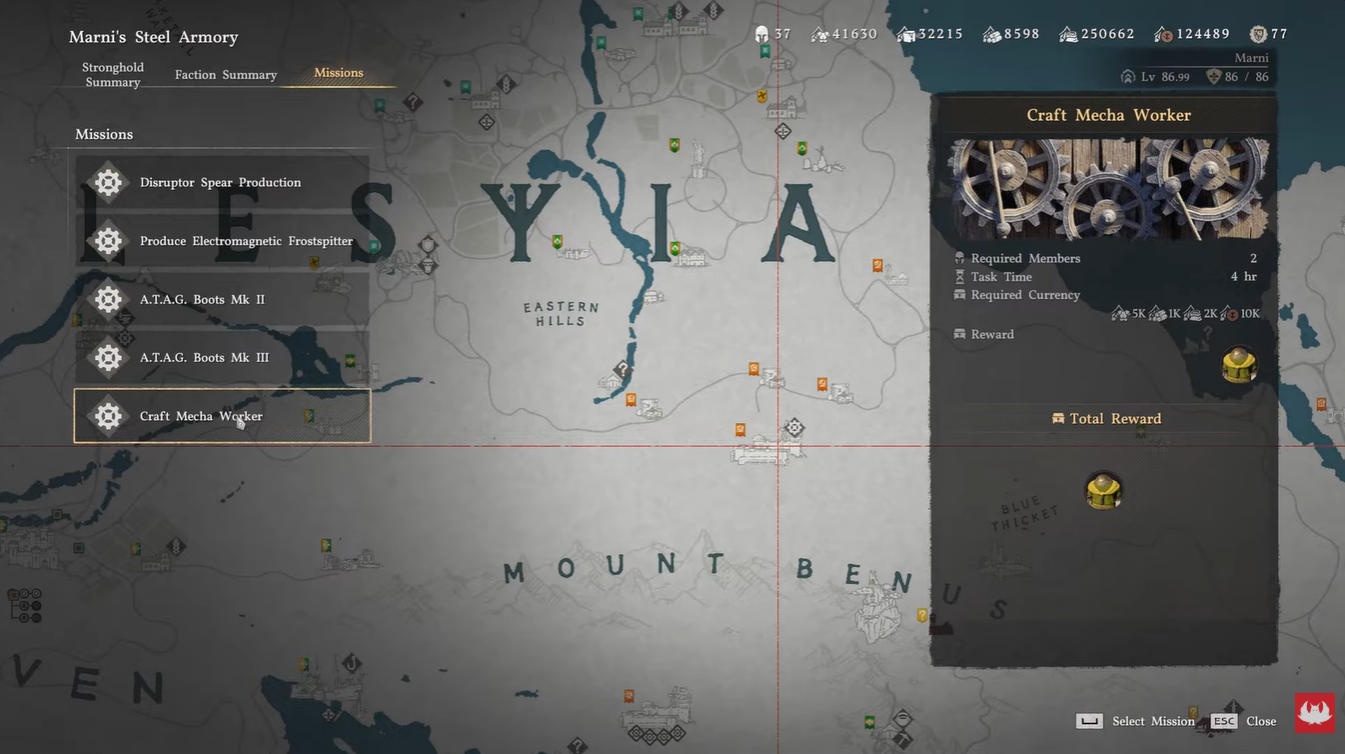Click the Disruptor Spear Production gear icon
This screenshot has width=1345, height=754.
tap(108, 182)
